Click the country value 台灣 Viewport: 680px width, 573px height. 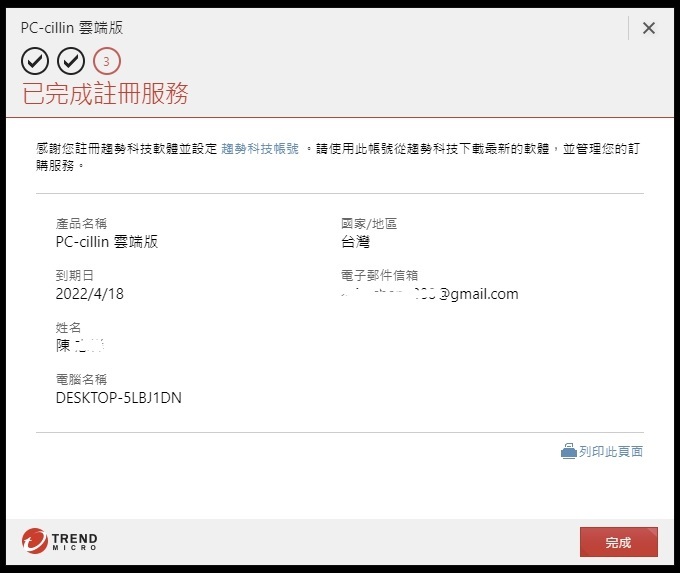coord(355,242)
